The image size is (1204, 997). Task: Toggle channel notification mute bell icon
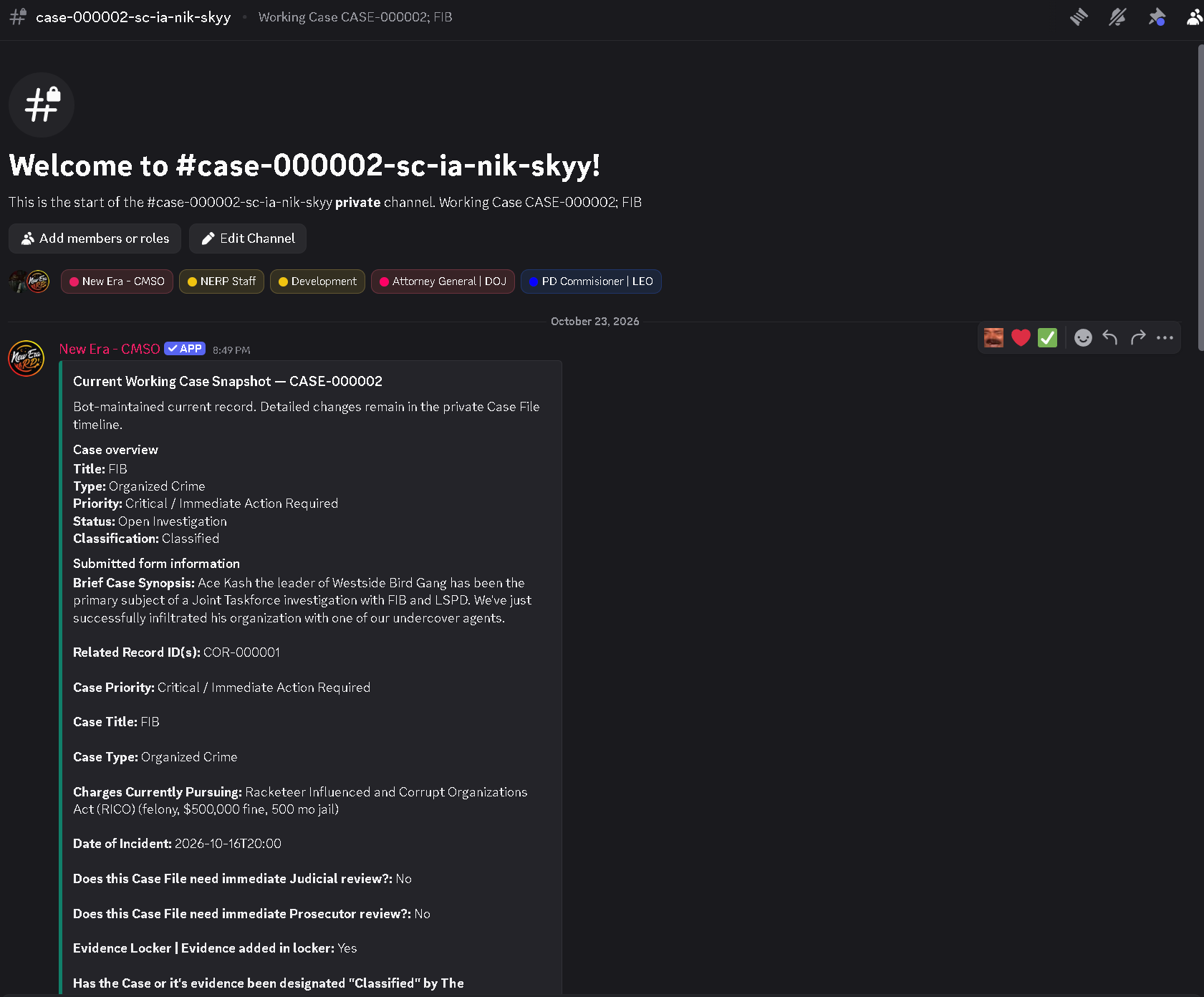point(1117,16)
